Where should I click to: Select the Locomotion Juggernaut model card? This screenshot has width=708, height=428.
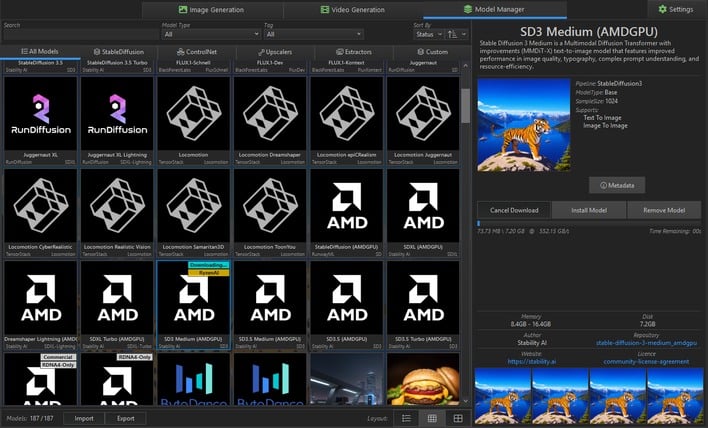click(x=423, y=121)
